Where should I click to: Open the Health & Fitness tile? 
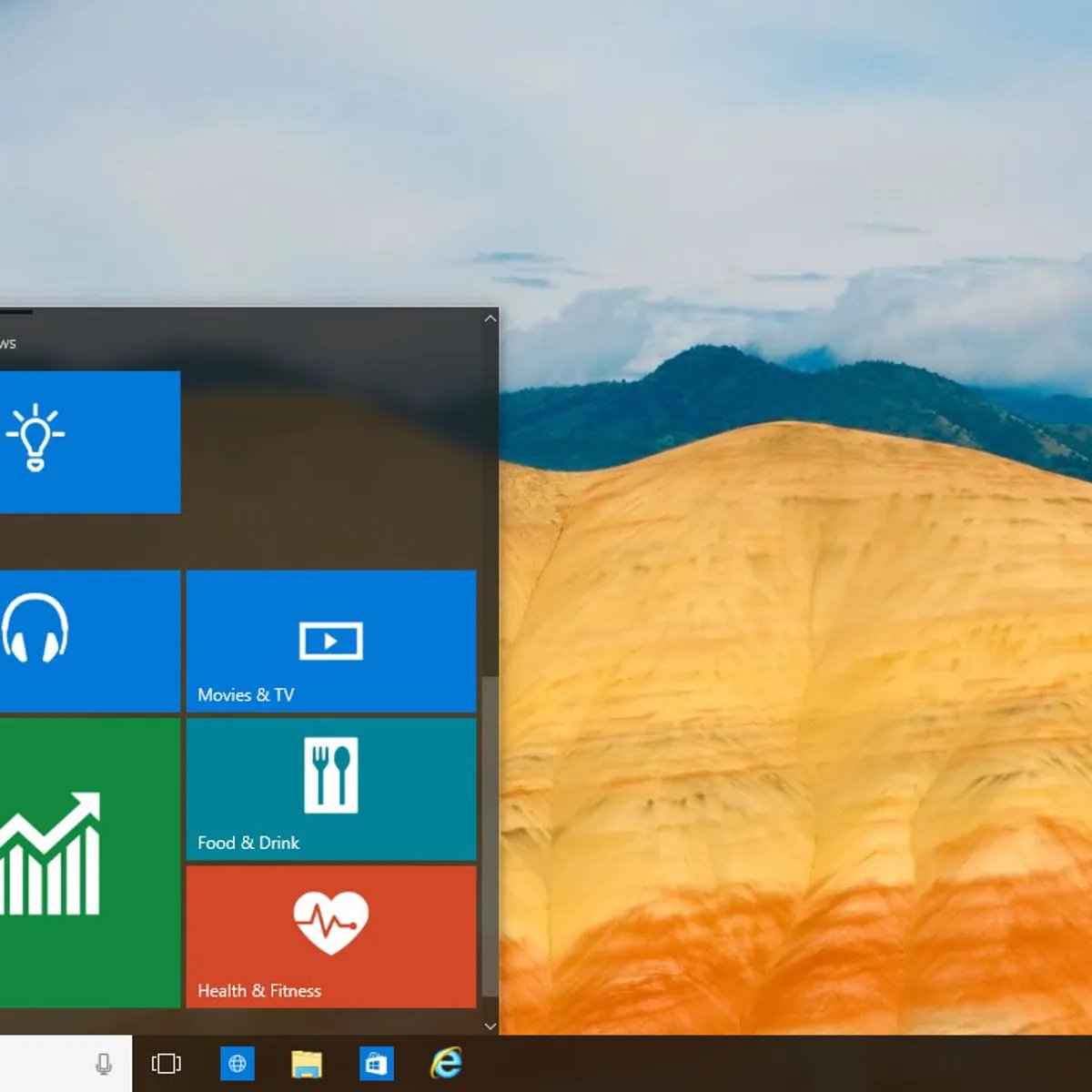tap(330, 935)
